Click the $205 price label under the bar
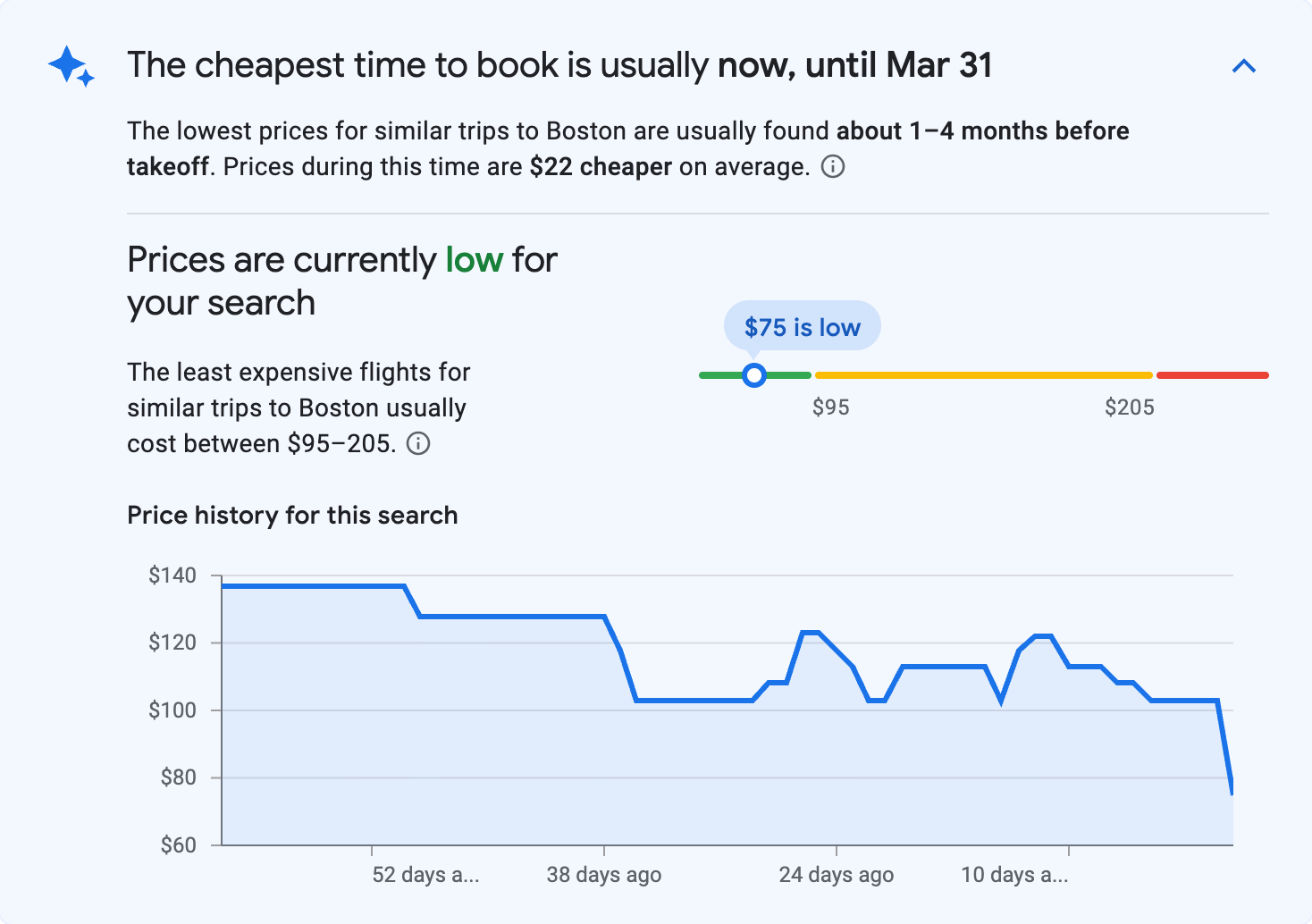Image resolution: width=1312 pixels, height=924 pixels. [1131, 407]
